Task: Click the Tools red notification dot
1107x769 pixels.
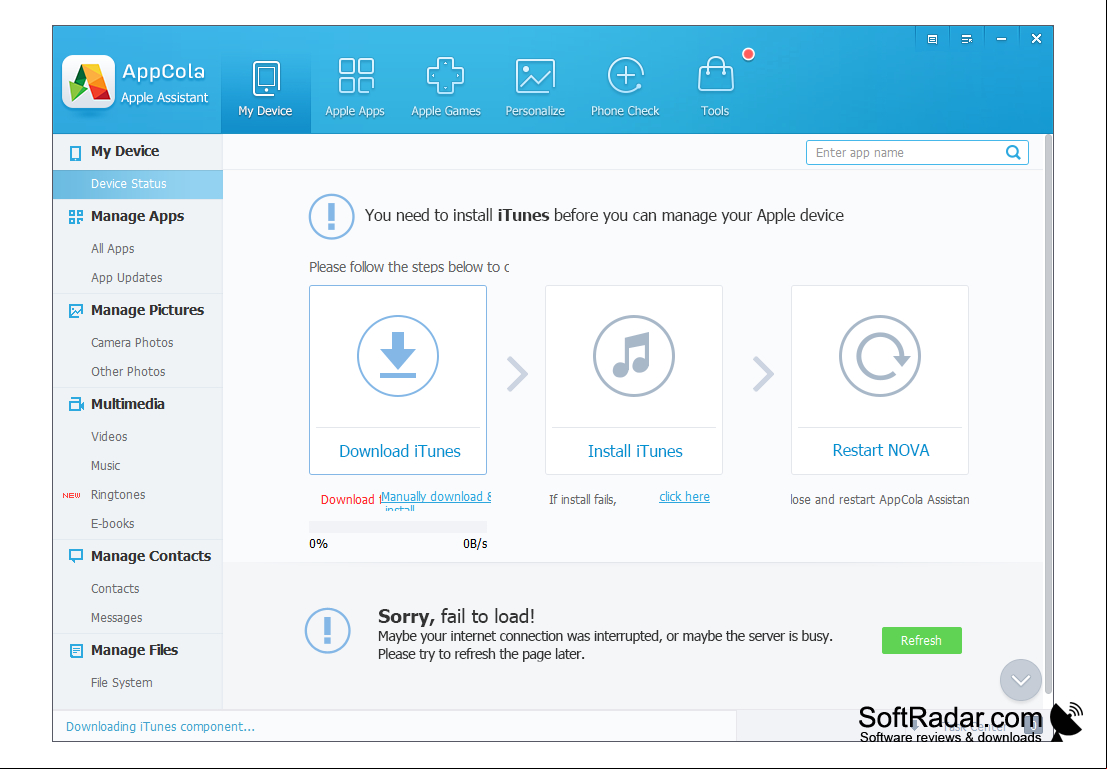Action: [748, 54]
